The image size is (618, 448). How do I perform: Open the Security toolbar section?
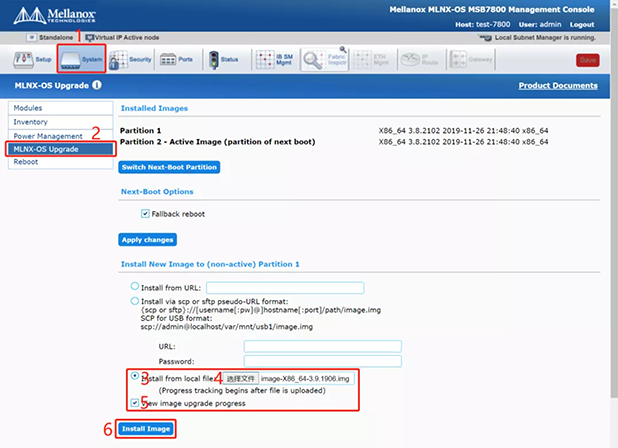pos(130,59)
